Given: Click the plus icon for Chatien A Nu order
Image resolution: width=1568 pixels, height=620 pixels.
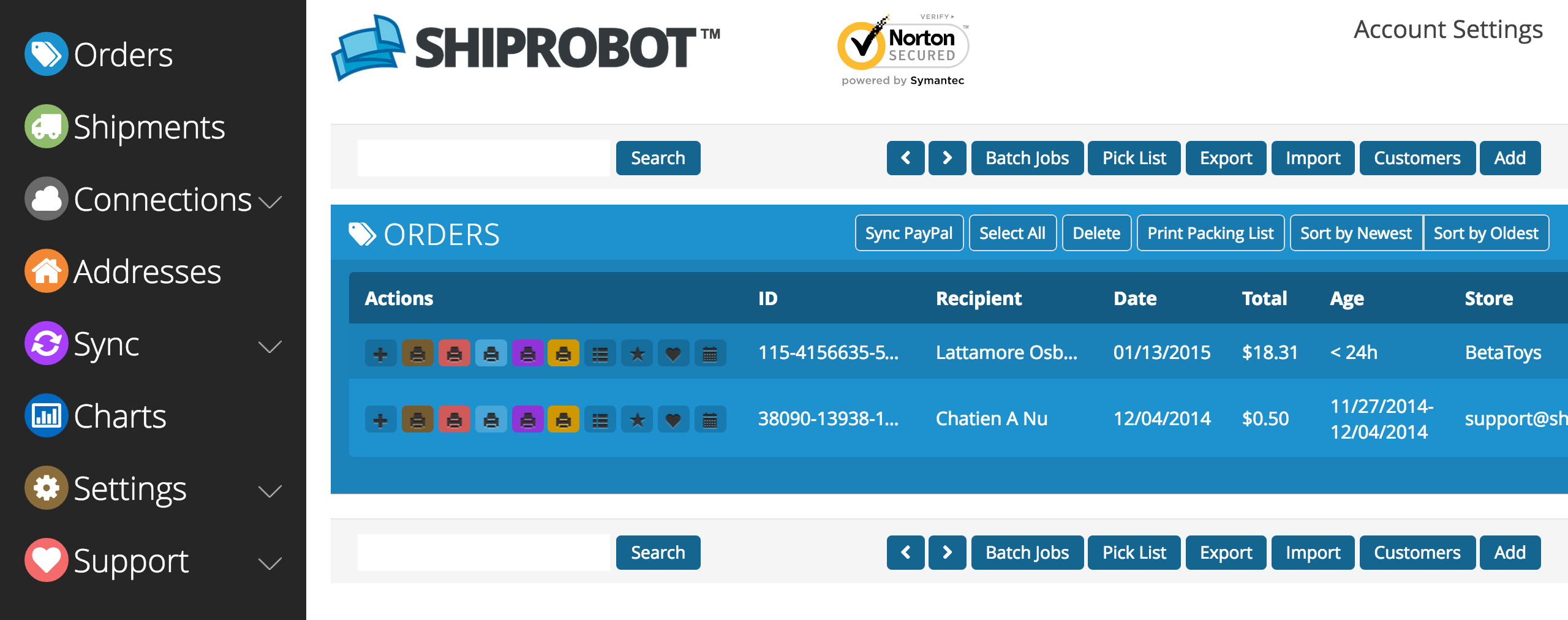Looking at the screenshot, I should click(x=380, y=420).
